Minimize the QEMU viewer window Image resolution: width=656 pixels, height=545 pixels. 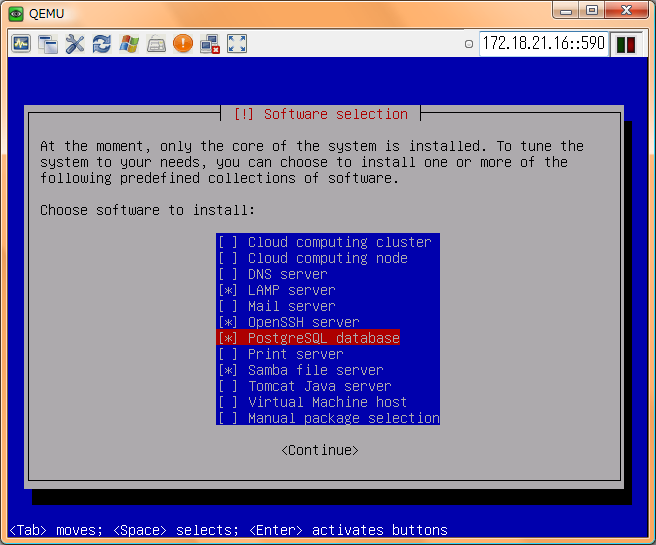coord(566,10)
